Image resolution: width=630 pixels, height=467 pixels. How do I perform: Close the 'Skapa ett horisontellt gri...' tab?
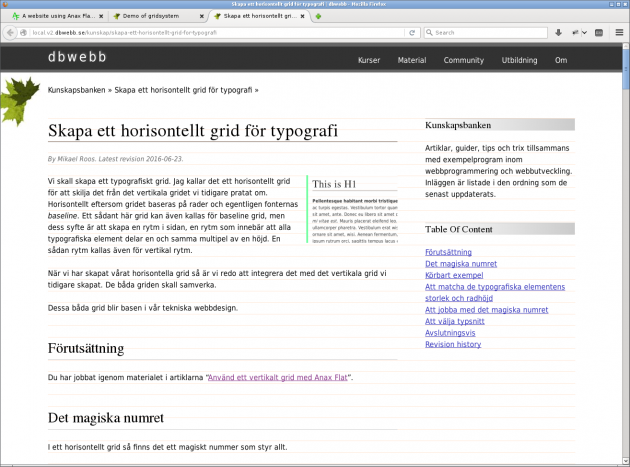click(303, 16)
